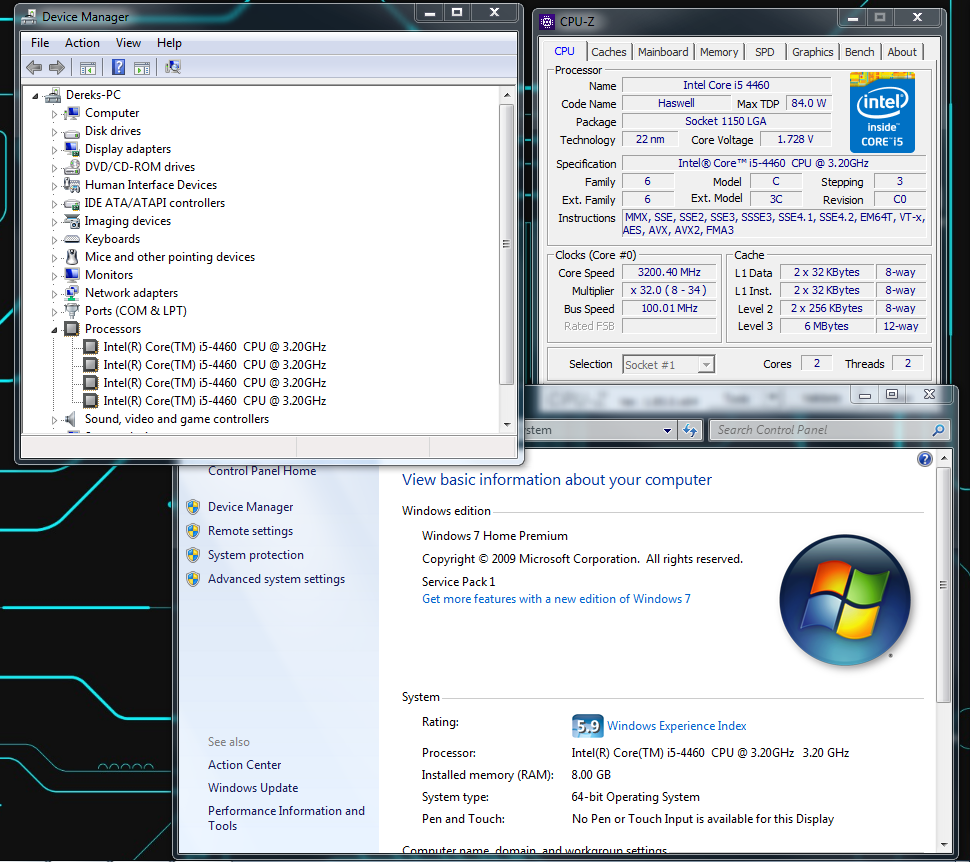Open the Socket #1 selection dropdown
Image resolution: width=970 pixels, height=862 pixels.
coord(706,365)
